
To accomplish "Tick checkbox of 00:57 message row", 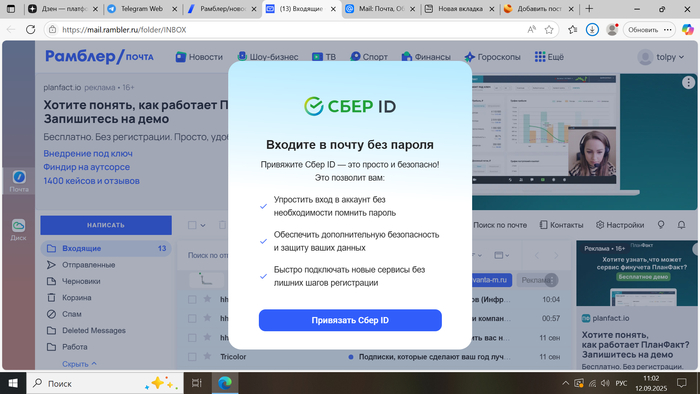I will click(x=192, y=319).
